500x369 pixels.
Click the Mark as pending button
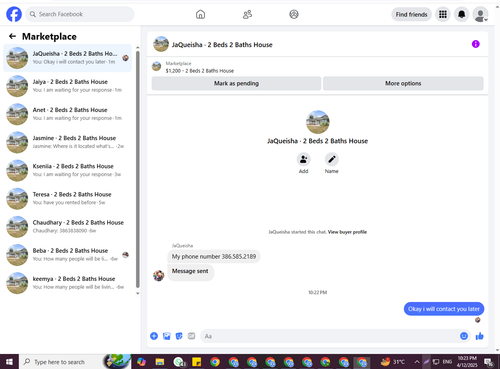(236, 83)
